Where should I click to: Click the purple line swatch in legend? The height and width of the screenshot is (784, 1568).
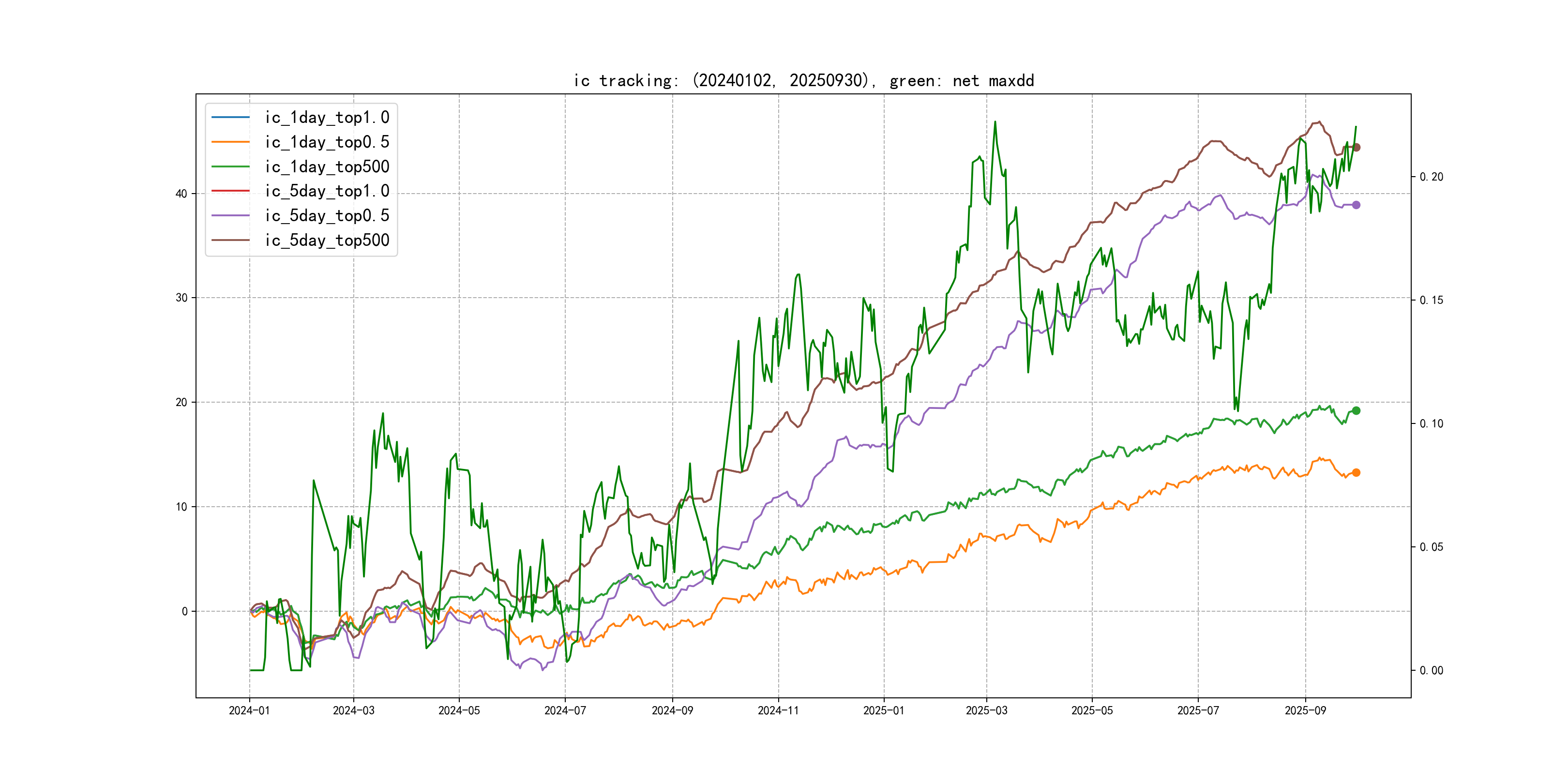point(230,215)
